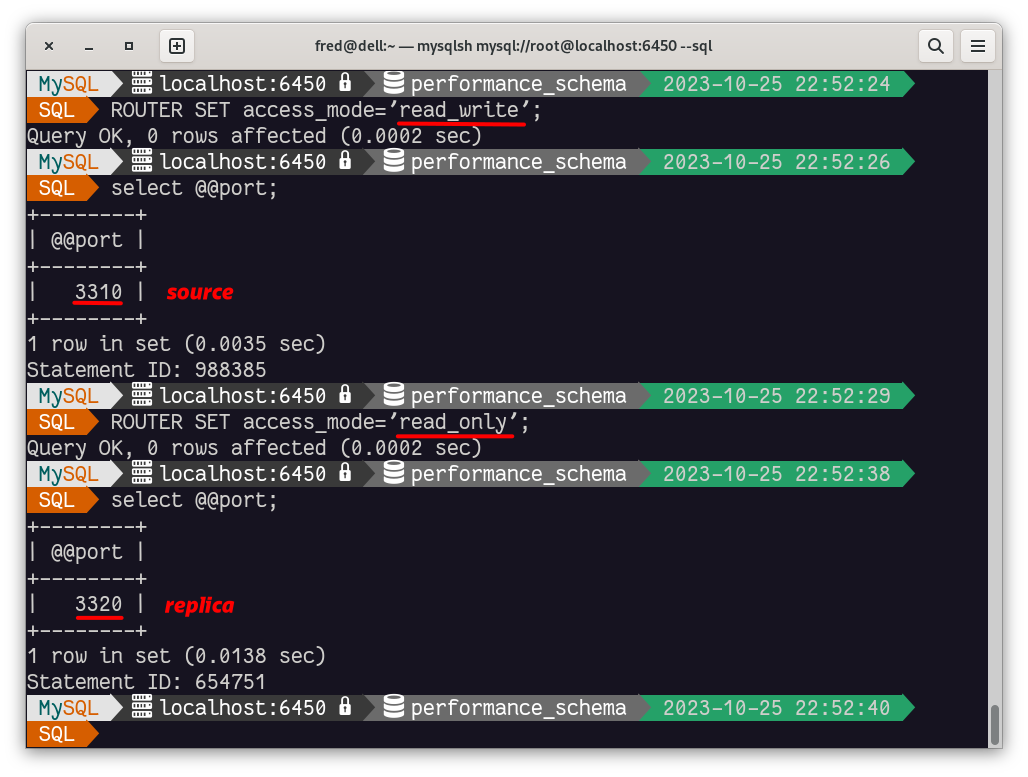Click 'localhost:6450' in the 22:52:40 prompt
The image size is (1028, 777).
[243, 708]
